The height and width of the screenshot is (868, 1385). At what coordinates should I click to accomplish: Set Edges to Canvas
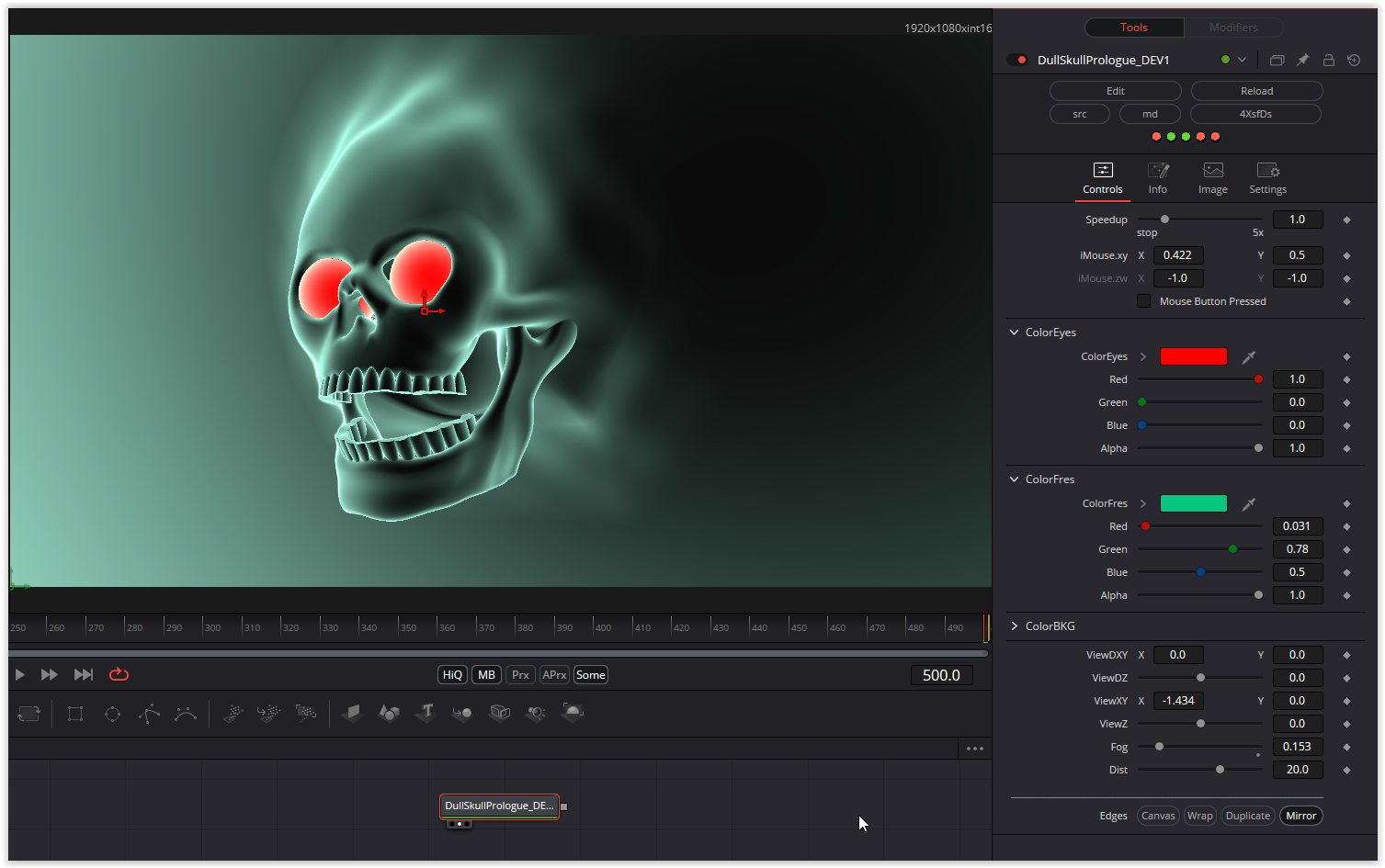pyautogui.click(x=1158, y=816)
